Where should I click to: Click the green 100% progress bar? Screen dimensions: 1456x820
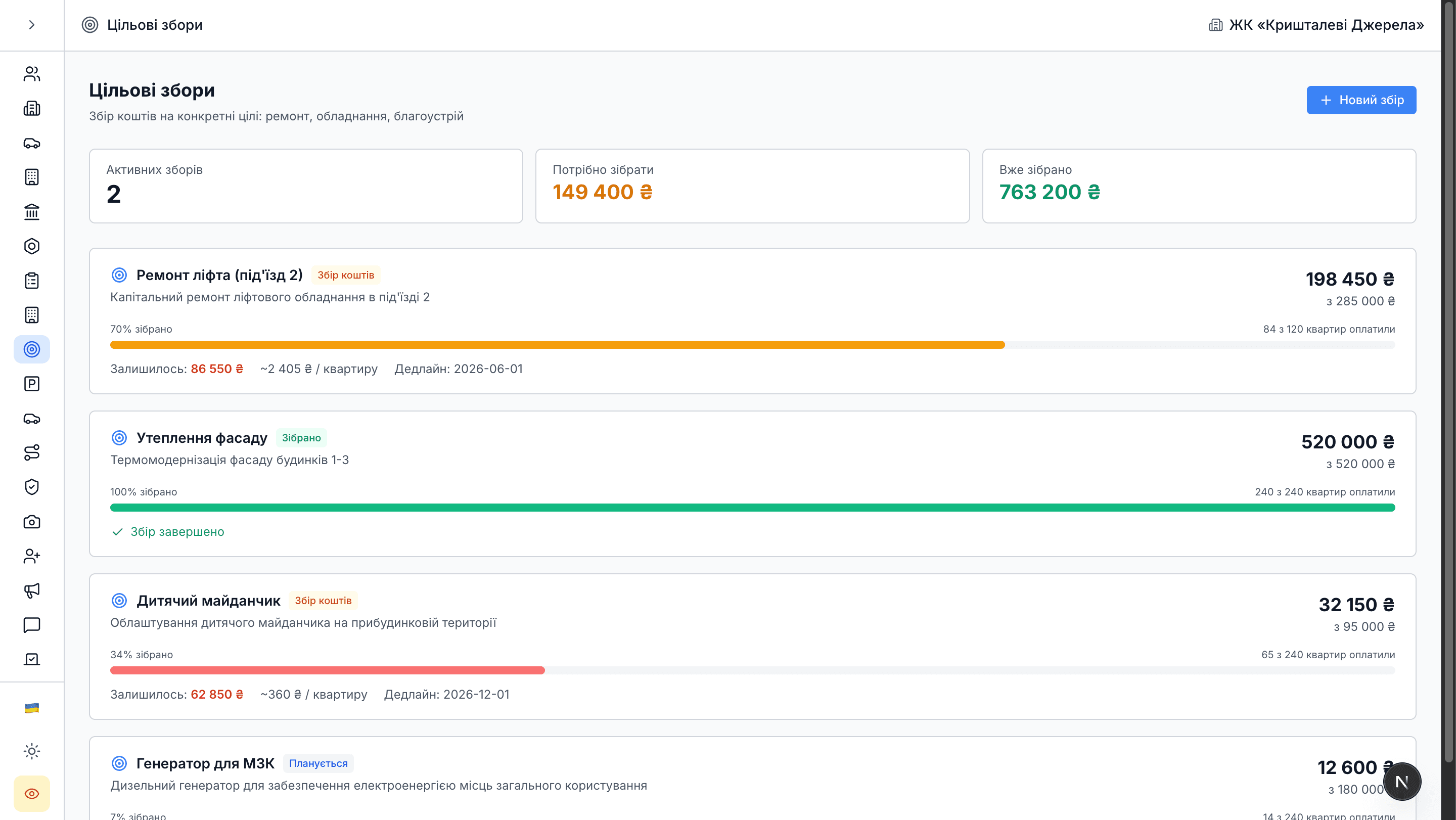click(752, 508)
